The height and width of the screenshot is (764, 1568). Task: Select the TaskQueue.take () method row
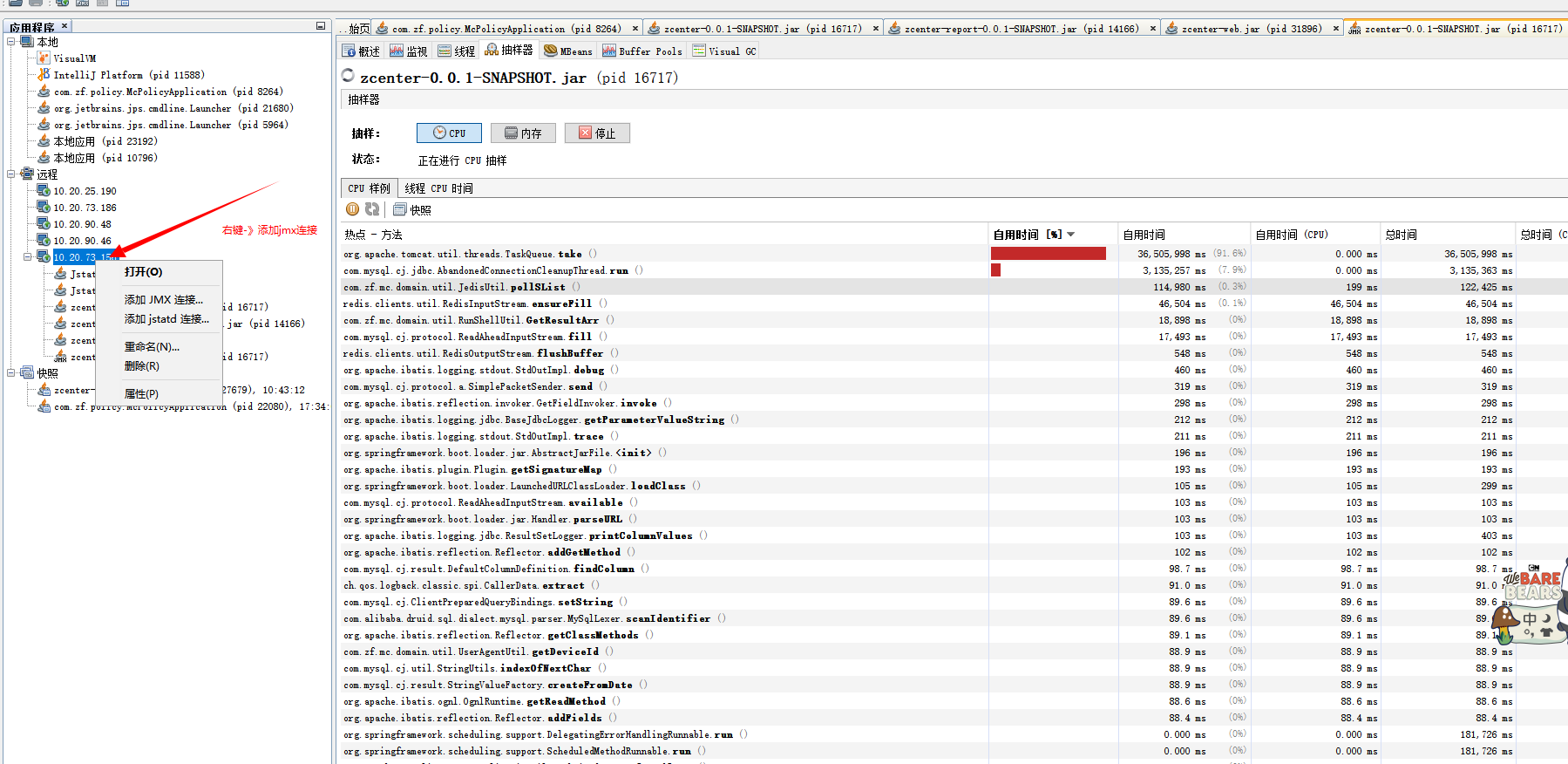(x=954, y=254)
